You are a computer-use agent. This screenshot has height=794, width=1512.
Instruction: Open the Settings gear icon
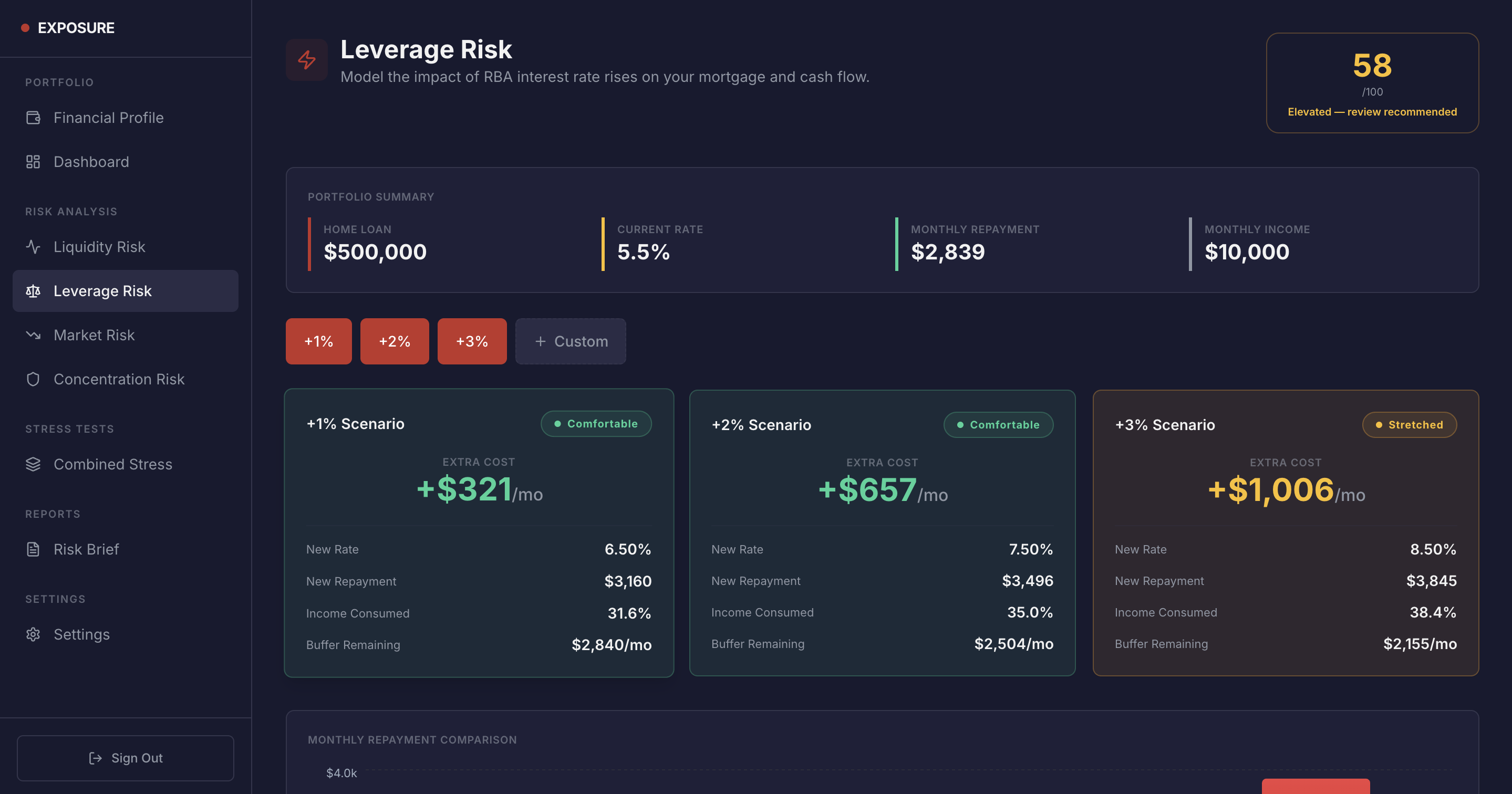click(x=33, y=634)
